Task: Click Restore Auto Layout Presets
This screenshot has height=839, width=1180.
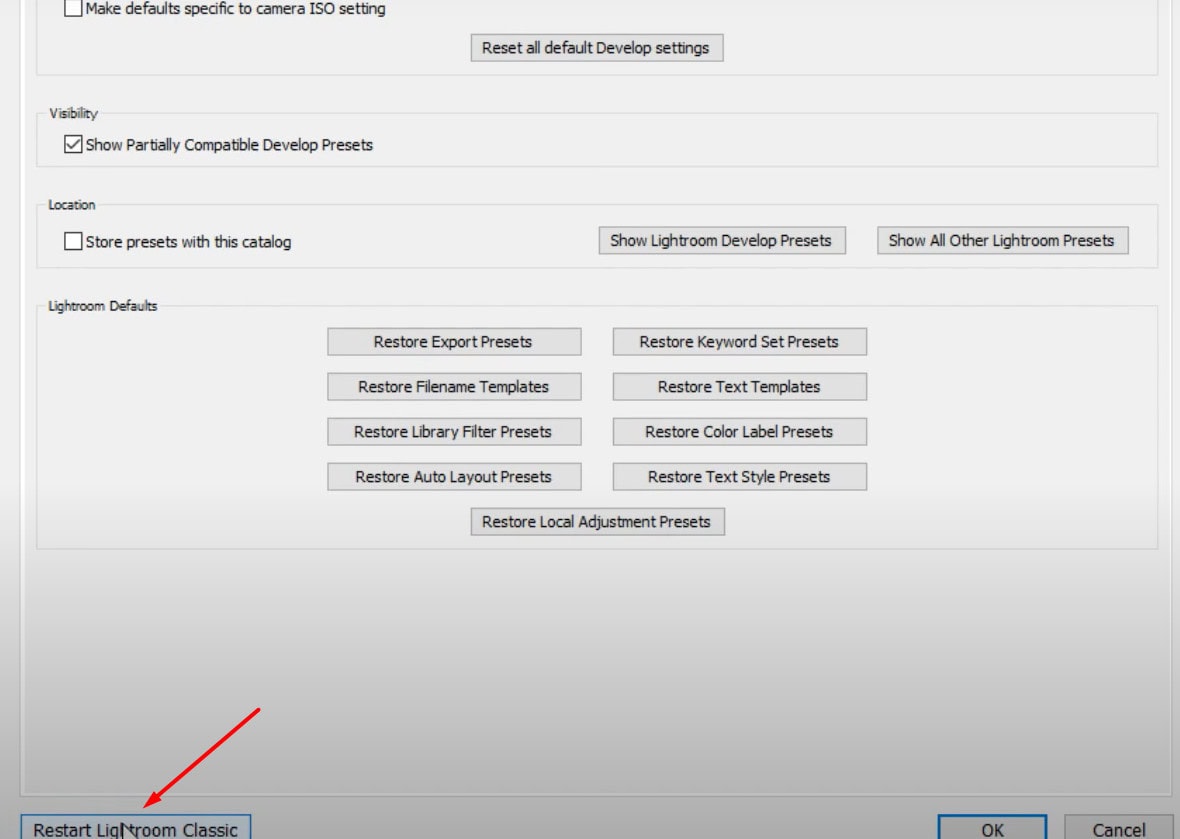Action: 454,477
